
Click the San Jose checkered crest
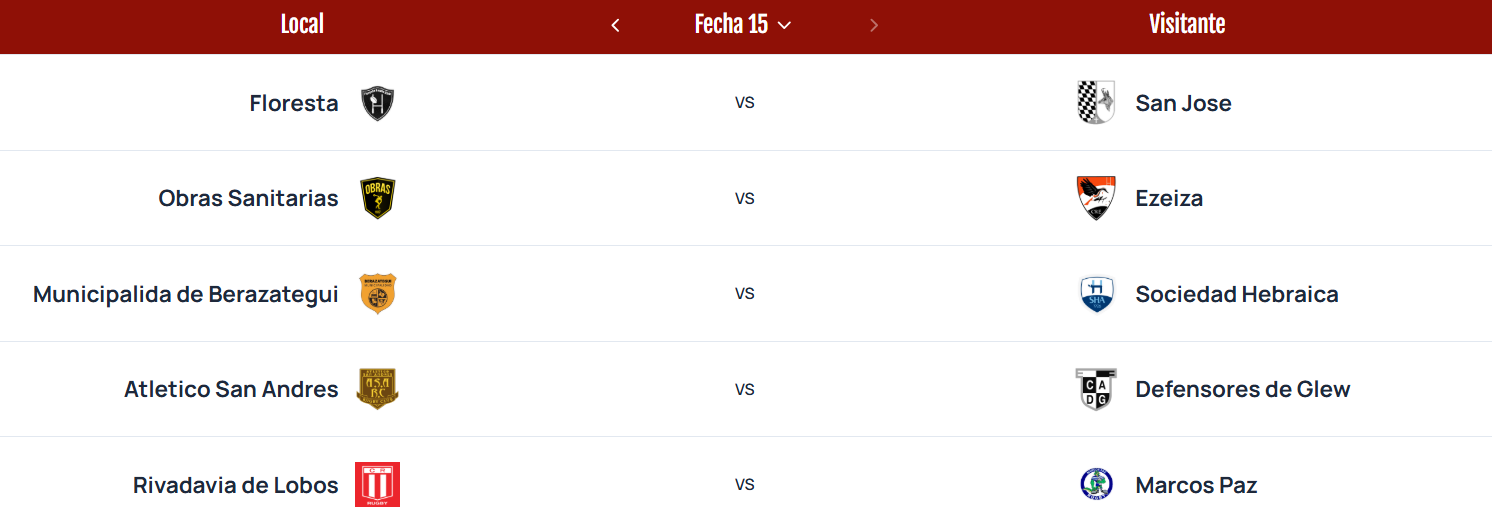pyautogui.click(x=1096, y=103)
